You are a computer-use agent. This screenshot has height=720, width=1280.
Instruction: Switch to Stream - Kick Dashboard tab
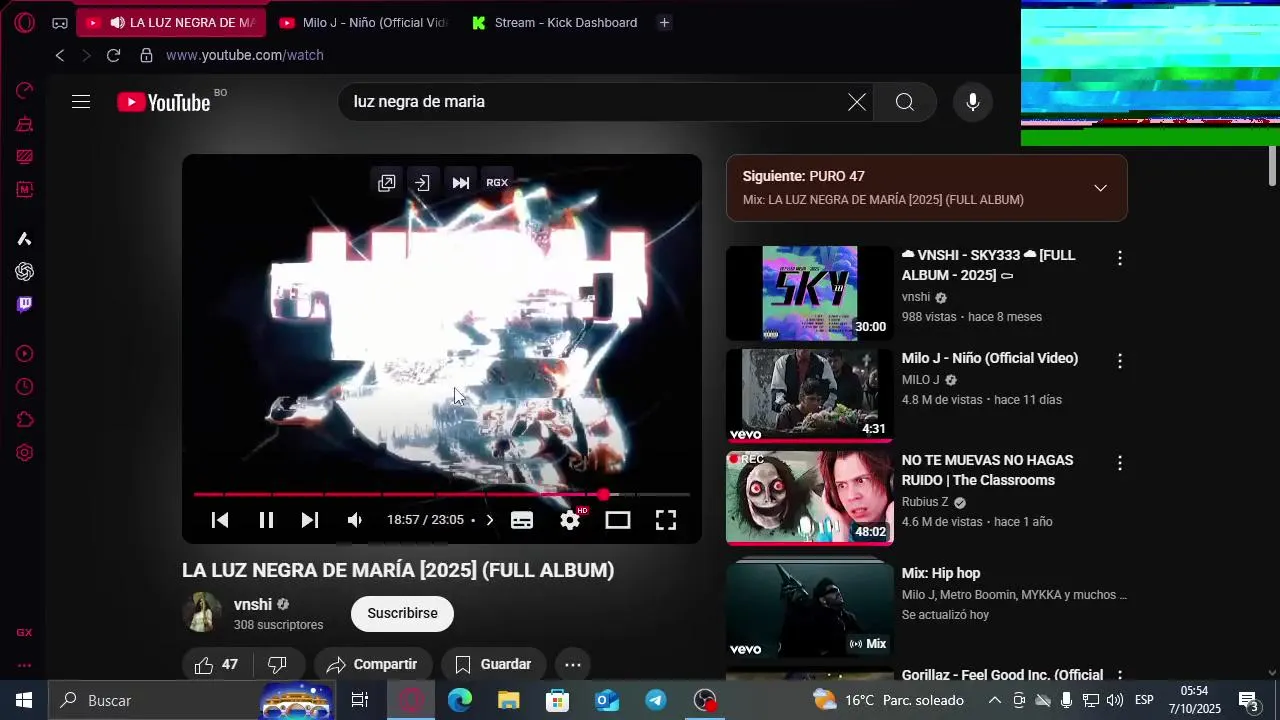click(554, 22)
